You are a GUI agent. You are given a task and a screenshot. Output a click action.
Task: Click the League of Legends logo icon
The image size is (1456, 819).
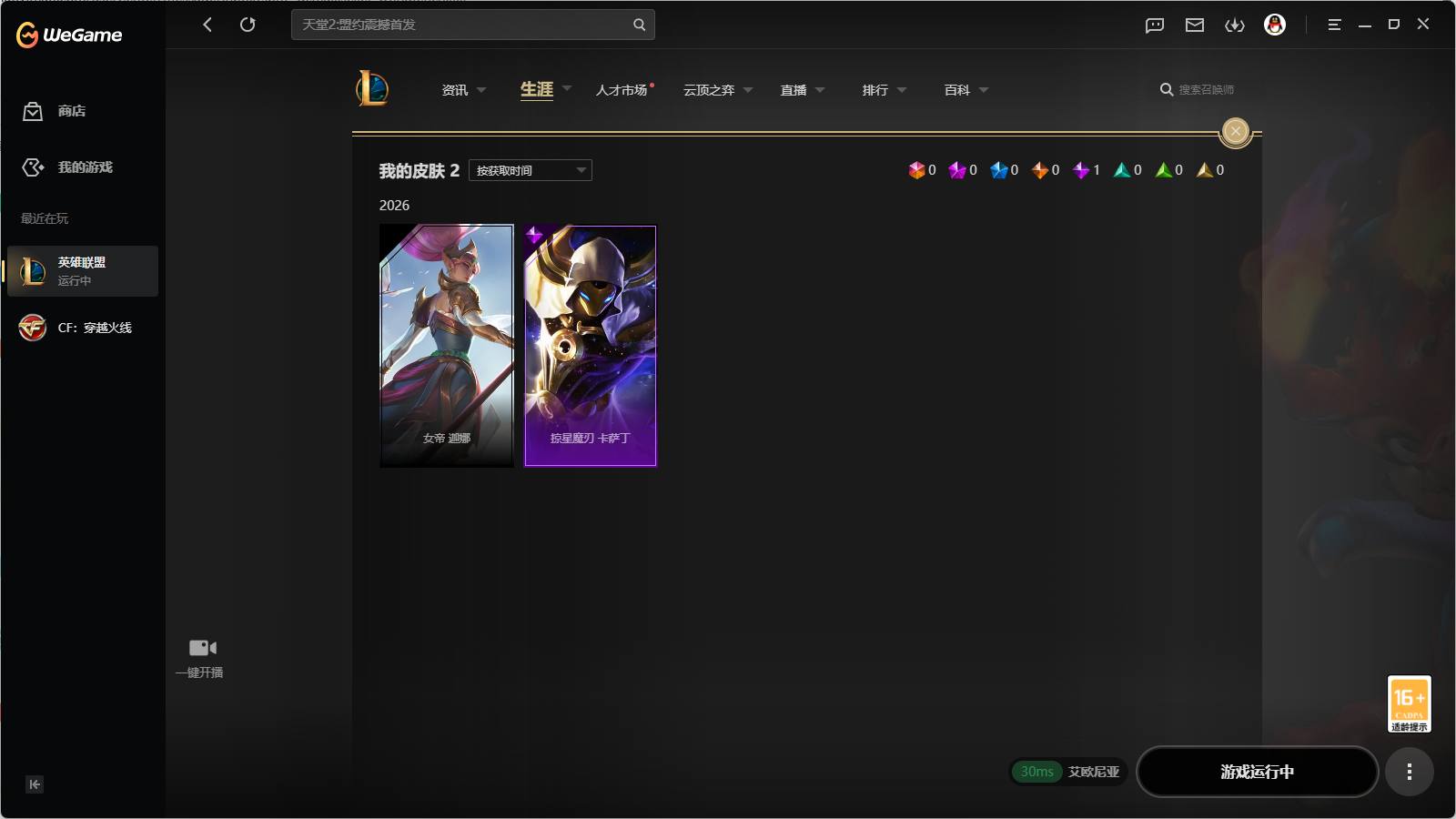[372, 89]
